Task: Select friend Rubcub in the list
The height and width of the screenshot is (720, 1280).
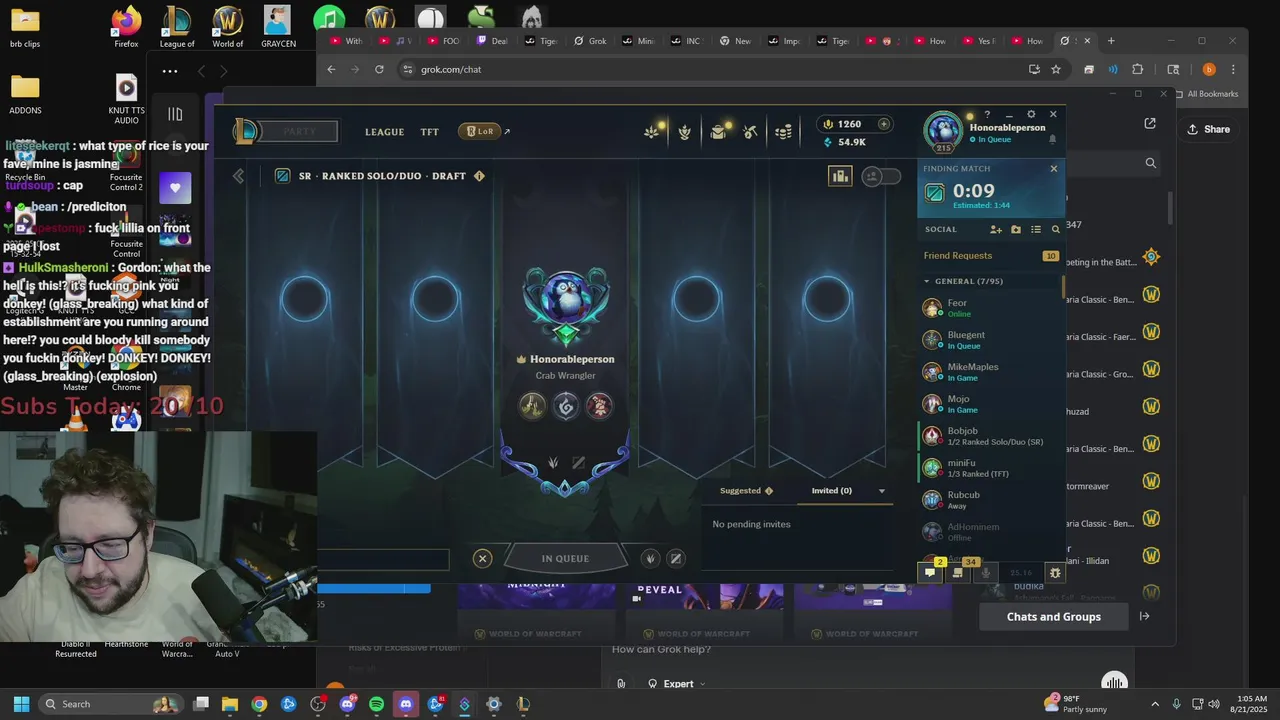Action: 990,500
